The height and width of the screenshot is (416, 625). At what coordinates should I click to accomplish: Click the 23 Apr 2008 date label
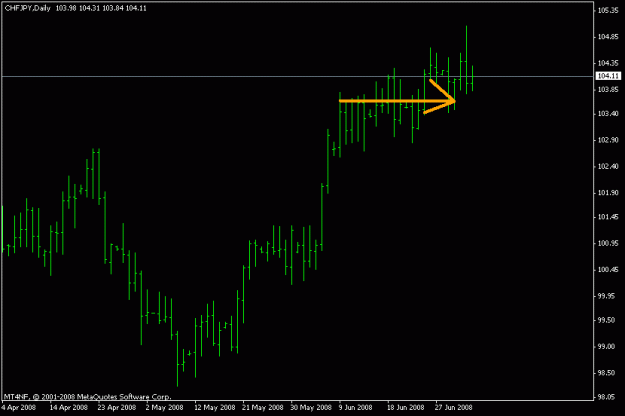click(x=117, y=407)
